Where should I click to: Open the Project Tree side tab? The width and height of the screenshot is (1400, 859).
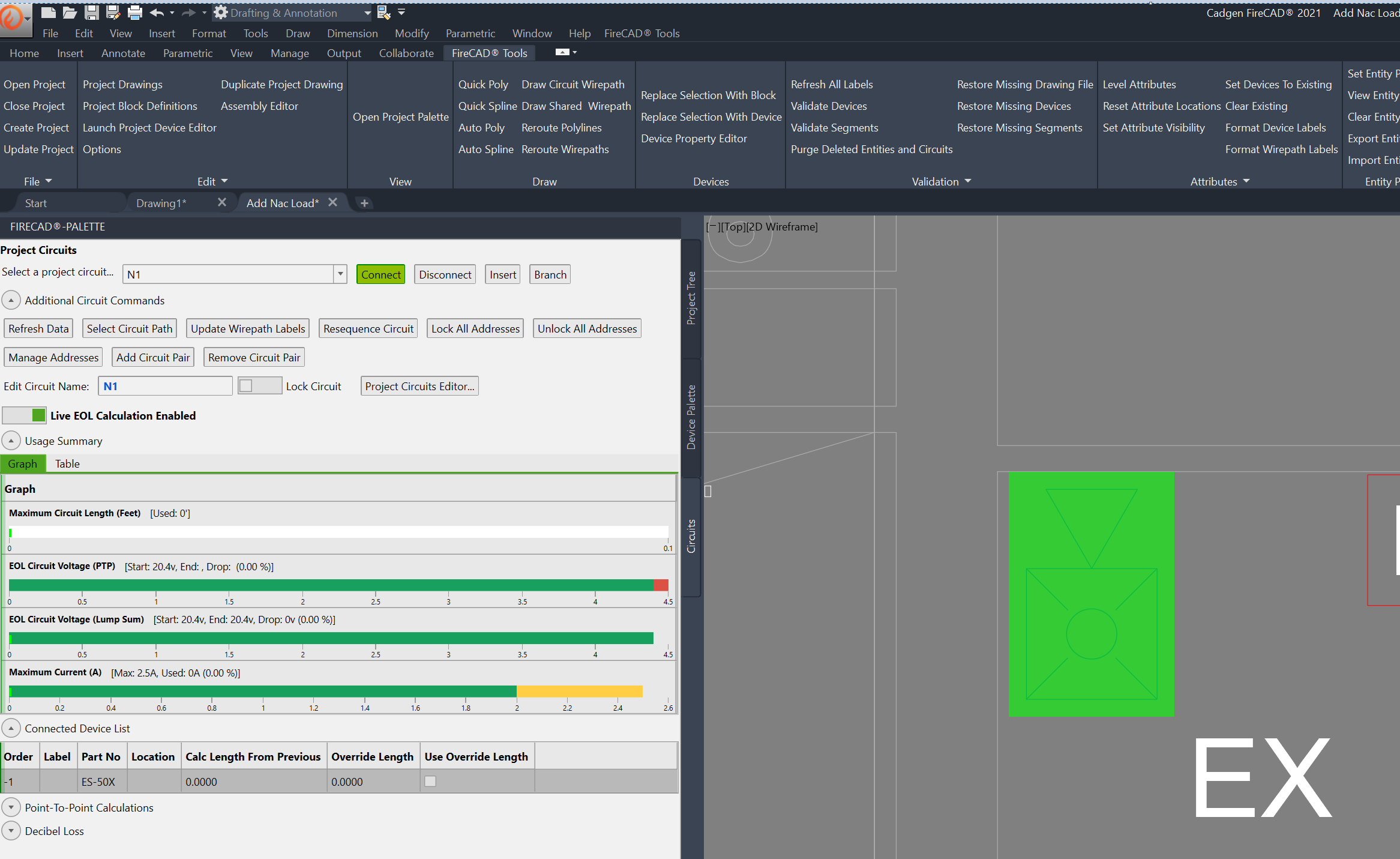(691, 298)
